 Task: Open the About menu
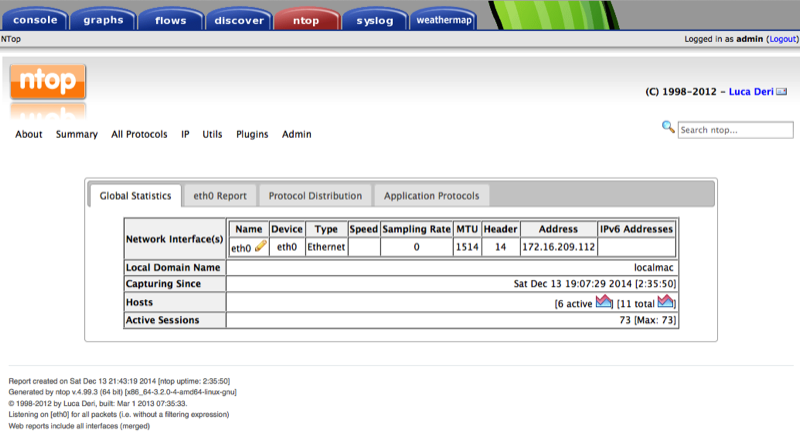29,134
